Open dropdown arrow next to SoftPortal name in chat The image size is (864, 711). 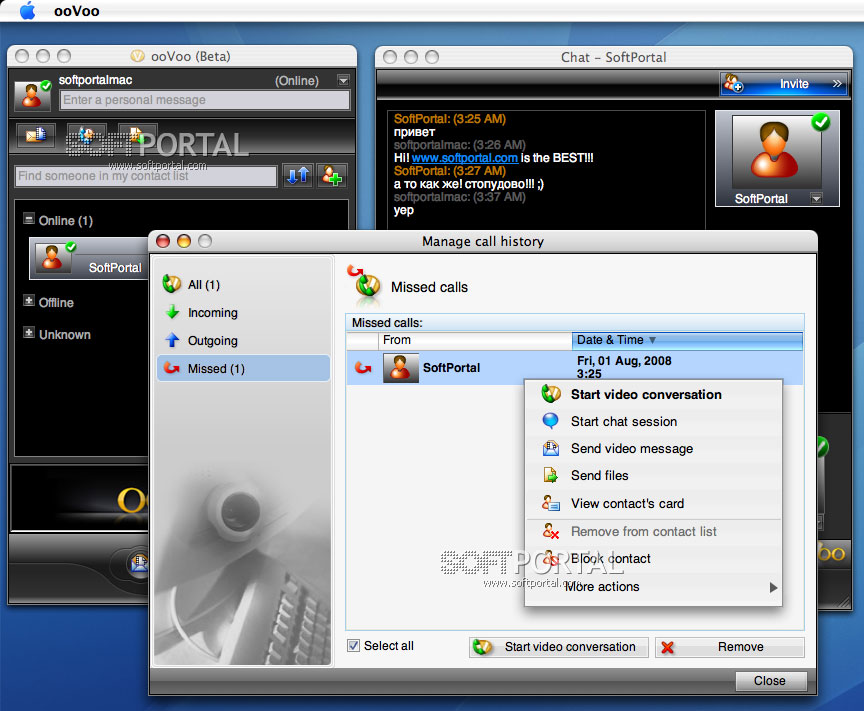tap(816, 198)
